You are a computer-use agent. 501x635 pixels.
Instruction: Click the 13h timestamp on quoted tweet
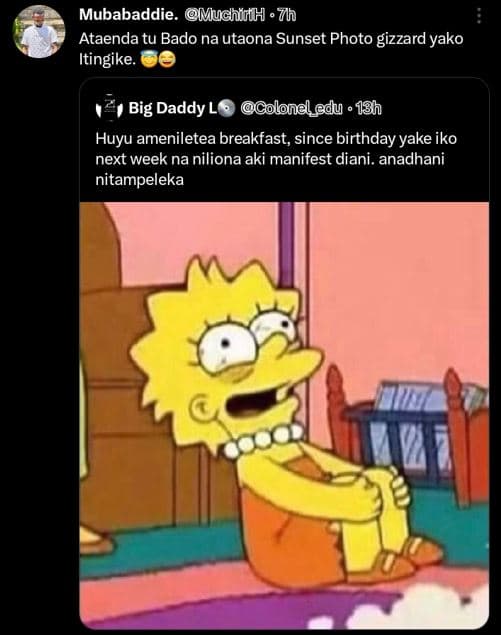(368, 109)
